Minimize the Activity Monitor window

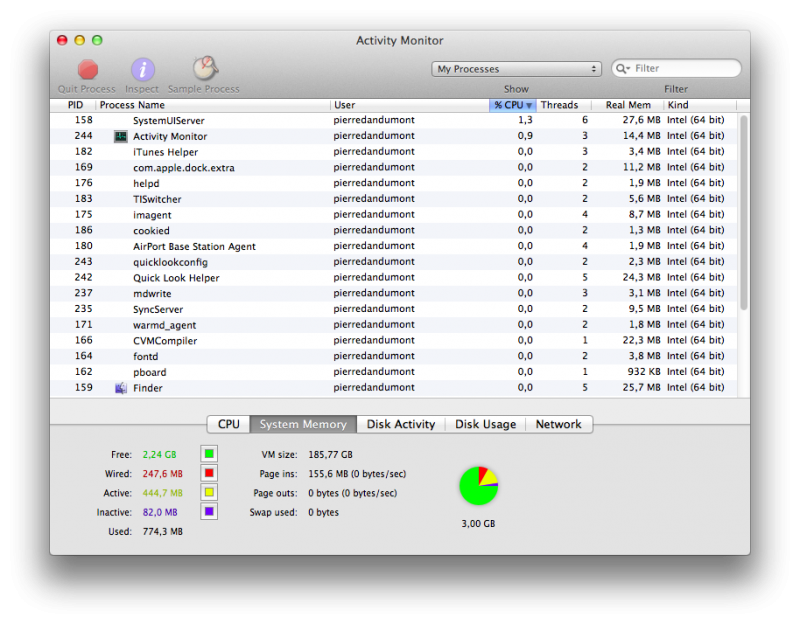(x=80, y=40)
